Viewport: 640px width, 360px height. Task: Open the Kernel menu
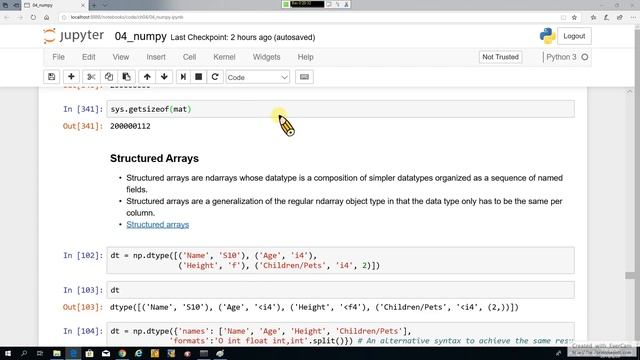click(x=224, y=57)
